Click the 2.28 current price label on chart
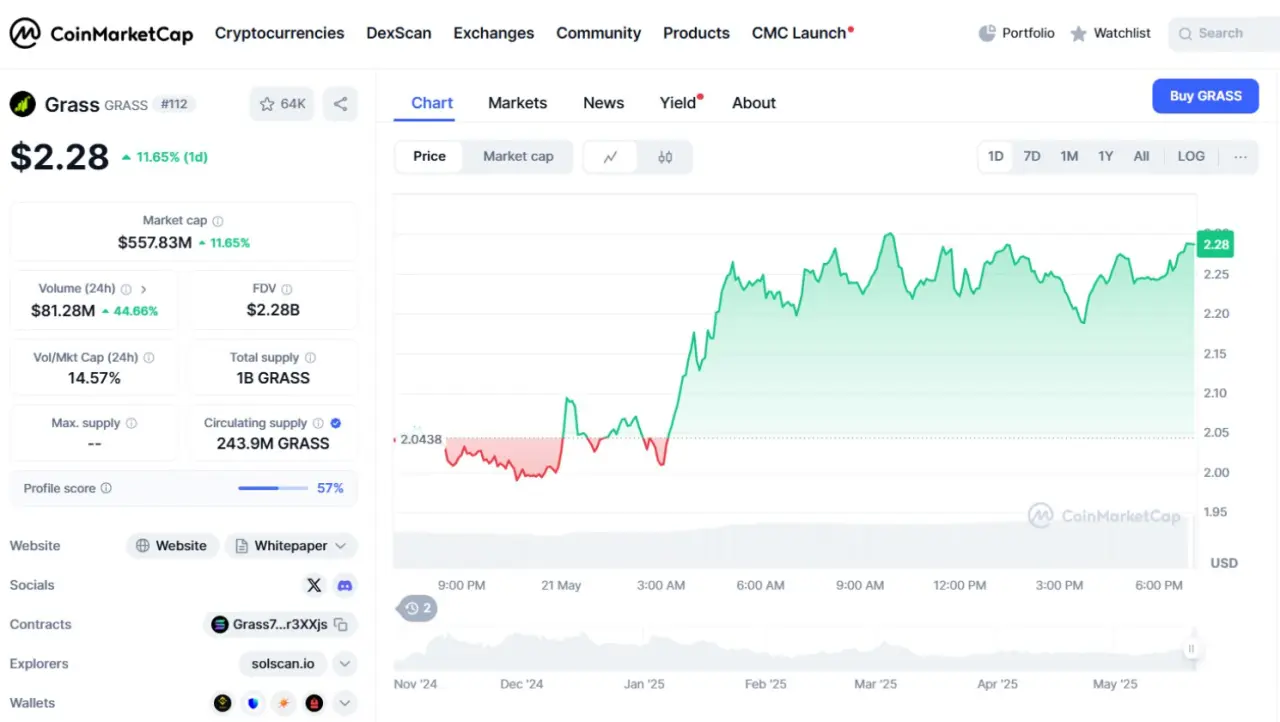 point(1216,245)
